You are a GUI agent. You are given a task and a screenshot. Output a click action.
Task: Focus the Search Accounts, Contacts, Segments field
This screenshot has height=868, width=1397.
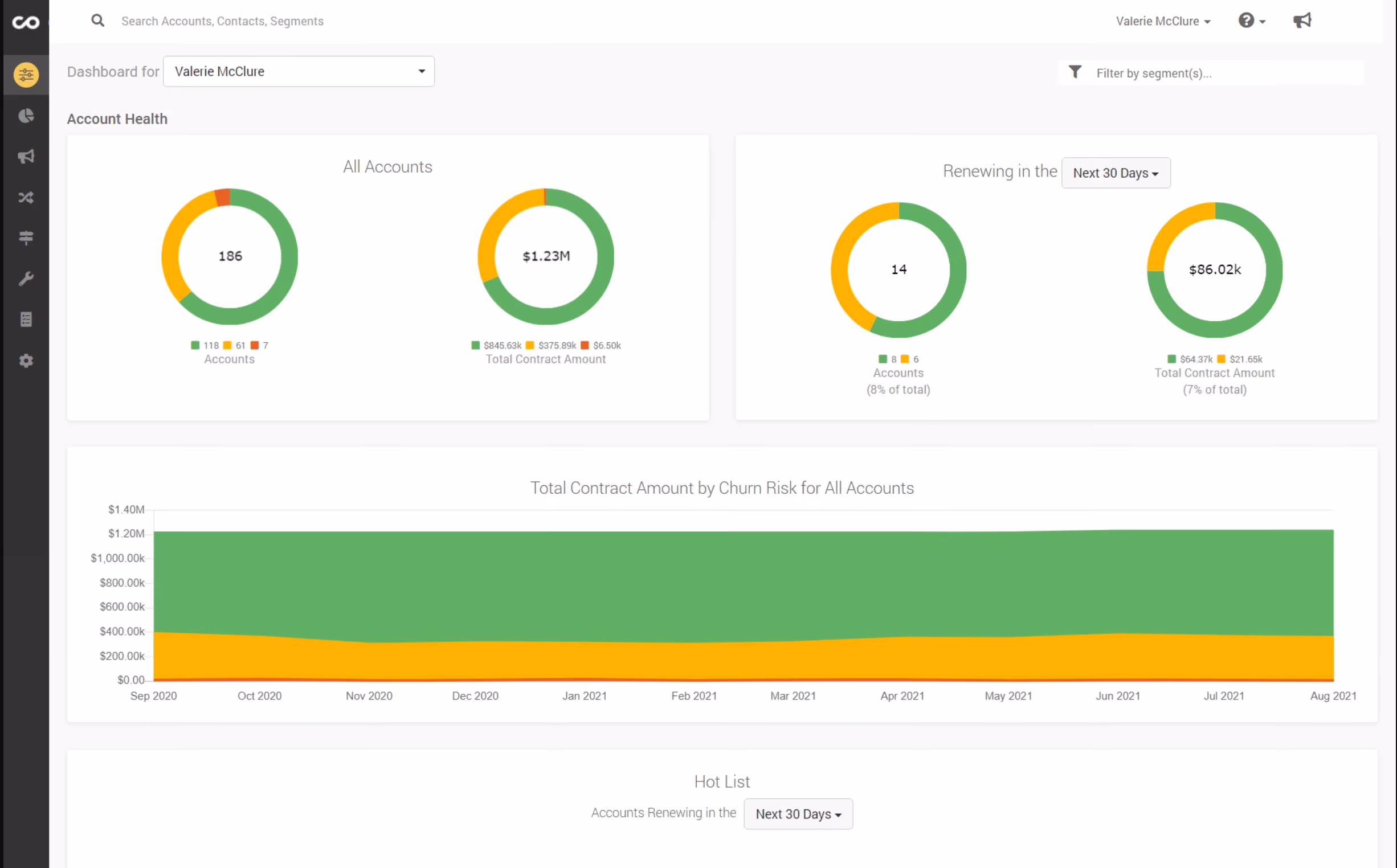coord(222,21)
